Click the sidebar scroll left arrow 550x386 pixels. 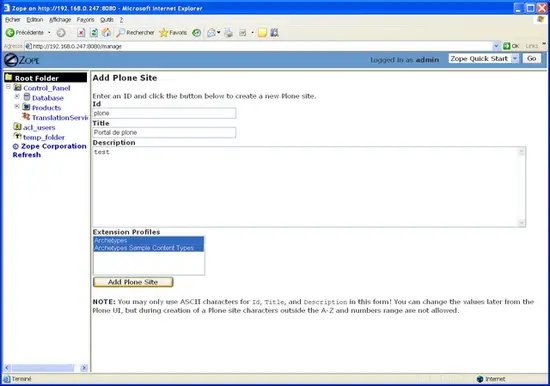point(7,368)
